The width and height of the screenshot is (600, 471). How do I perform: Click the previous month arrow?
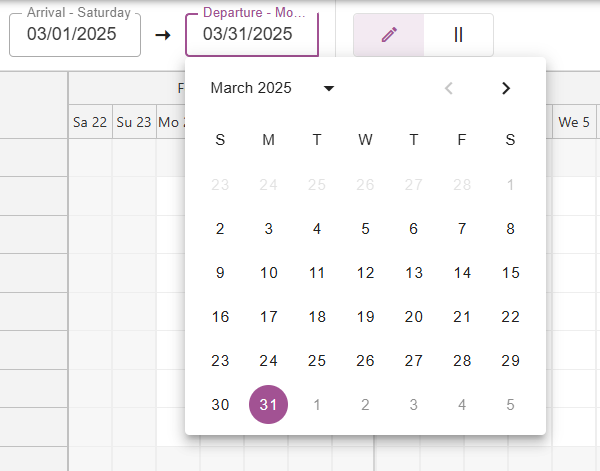click(449, 88)
